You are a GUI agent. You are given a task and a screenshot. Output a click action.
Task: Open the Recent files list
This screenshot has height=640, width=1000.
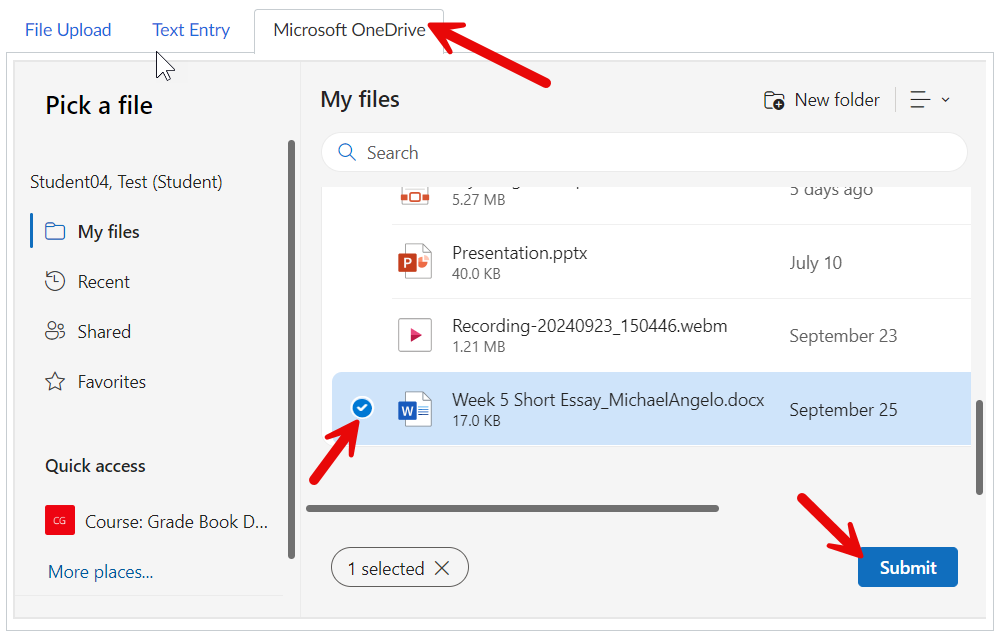(103, 282)
